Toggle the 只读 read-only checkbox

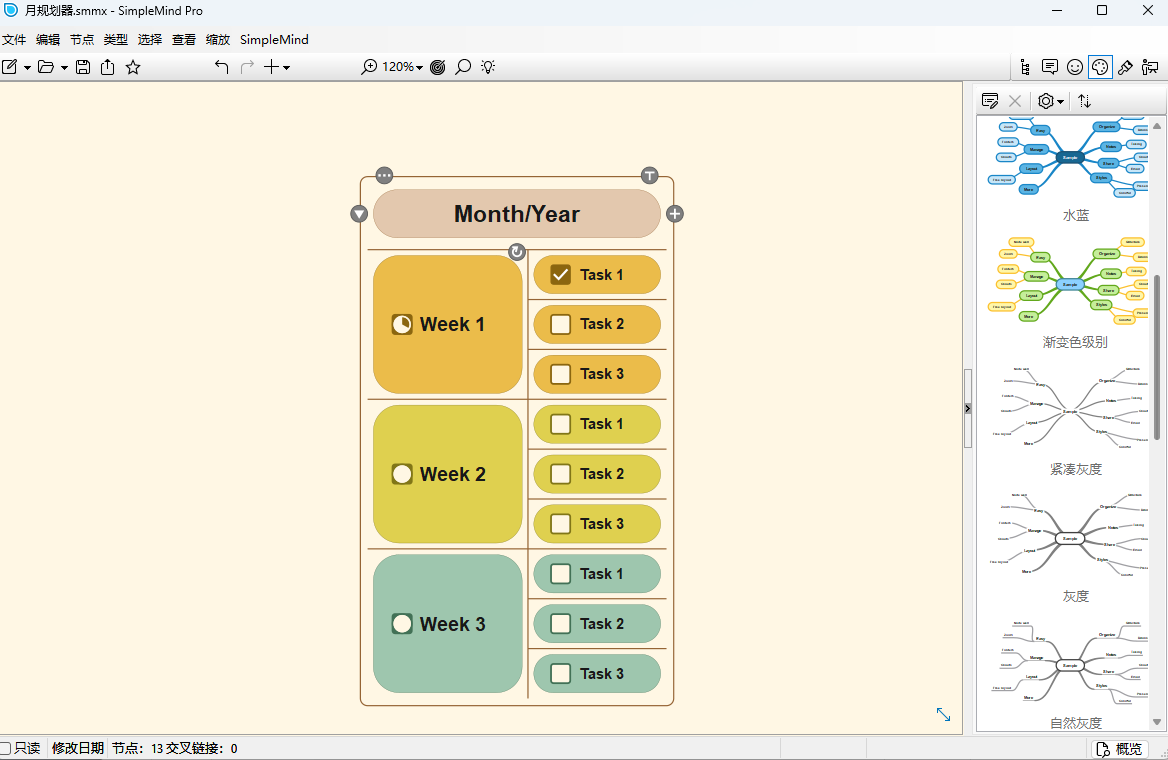coord(6,748)
